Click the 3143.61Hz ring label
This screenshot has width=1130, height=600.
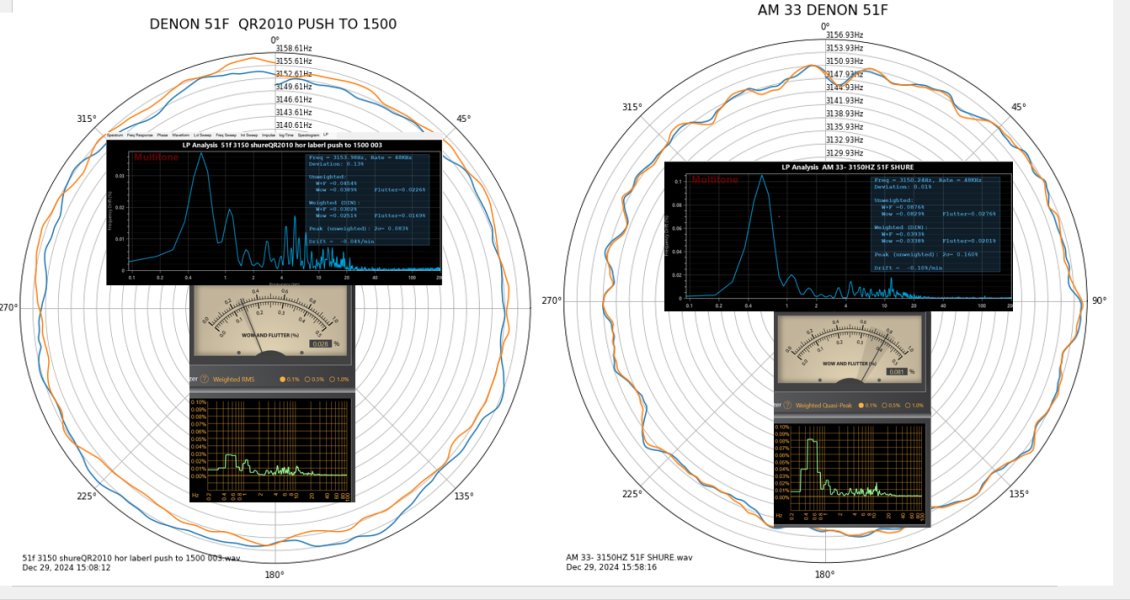(294, 112)
